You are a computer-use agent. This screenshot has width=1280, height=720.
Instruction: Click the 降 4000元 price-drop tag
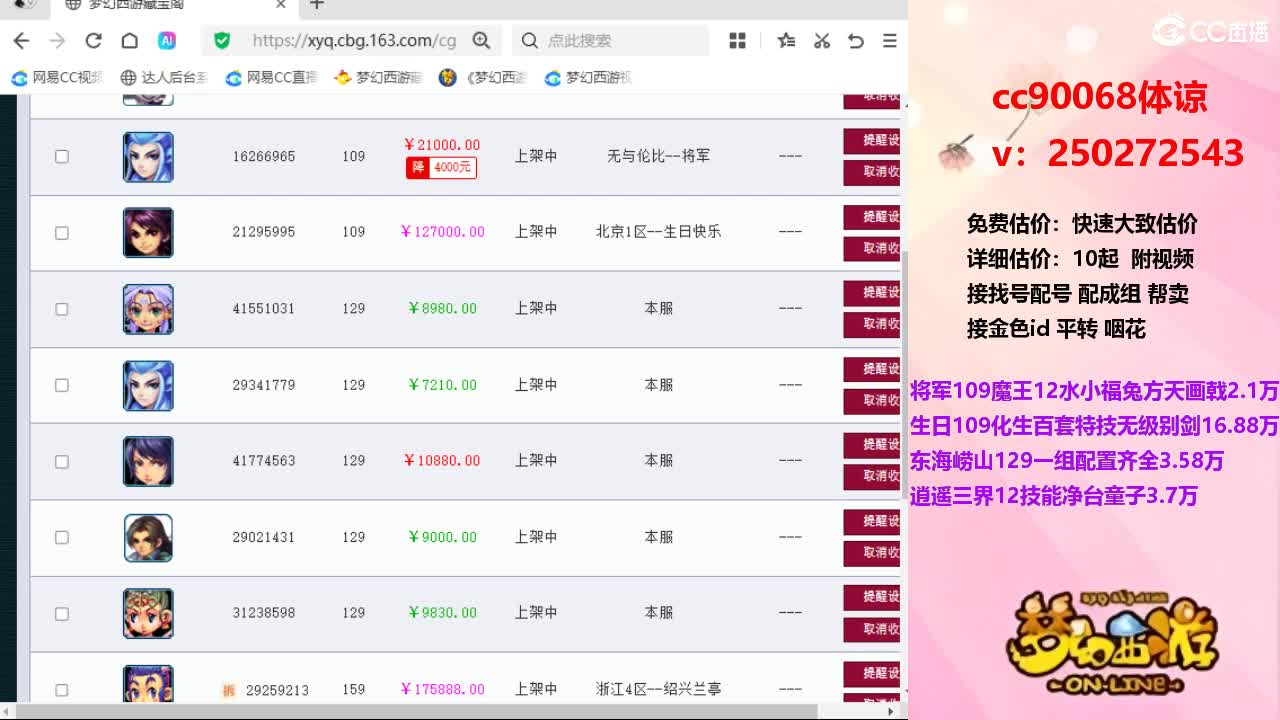pyautogui.click(x=441, y=167)
